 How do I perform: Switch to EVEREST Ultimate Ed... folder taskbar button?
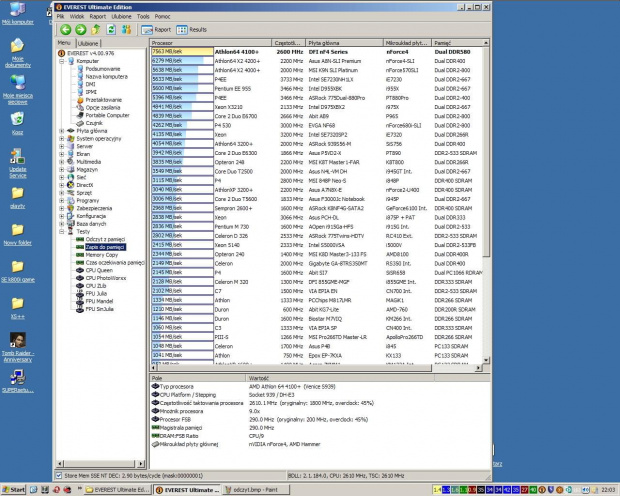(x=118, y=490)
